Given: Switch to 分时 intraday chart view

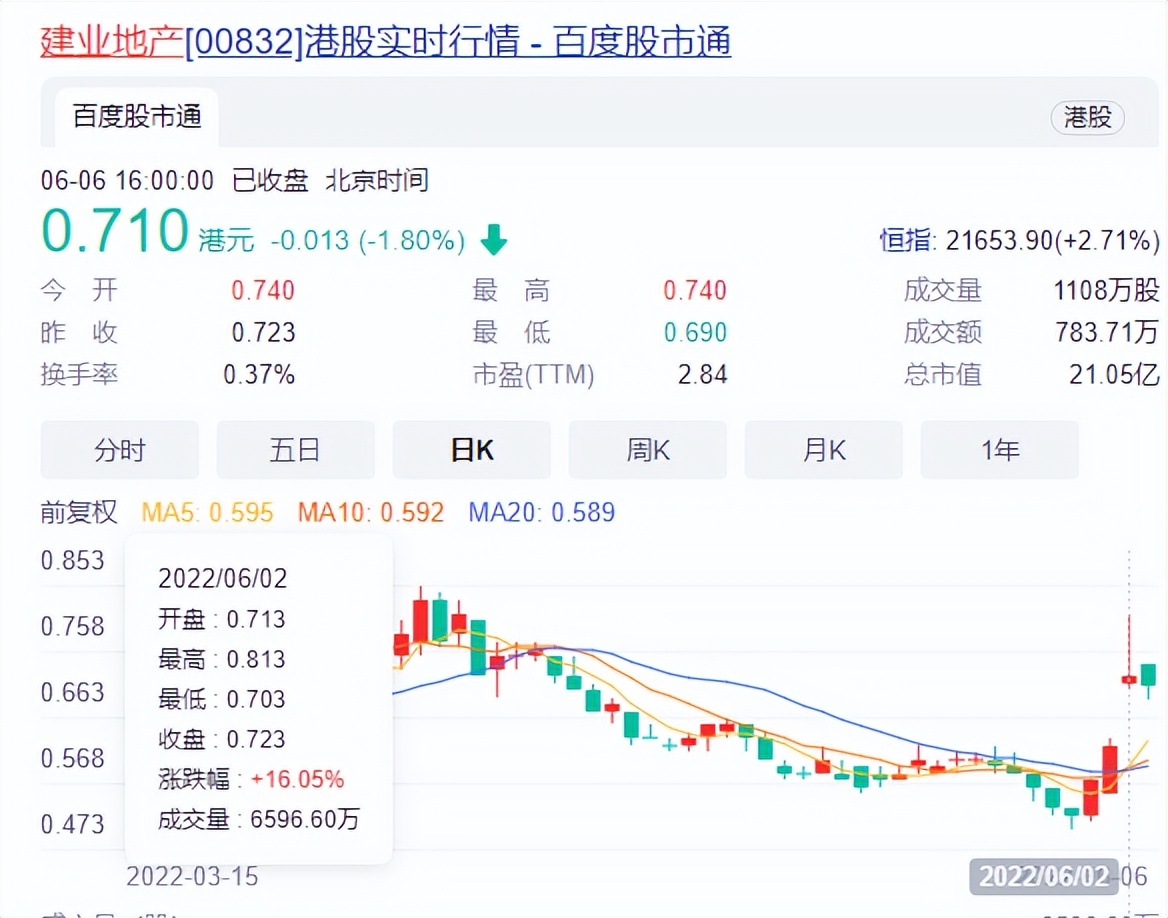Looking at the screenshot, I should tap(119, 450).
